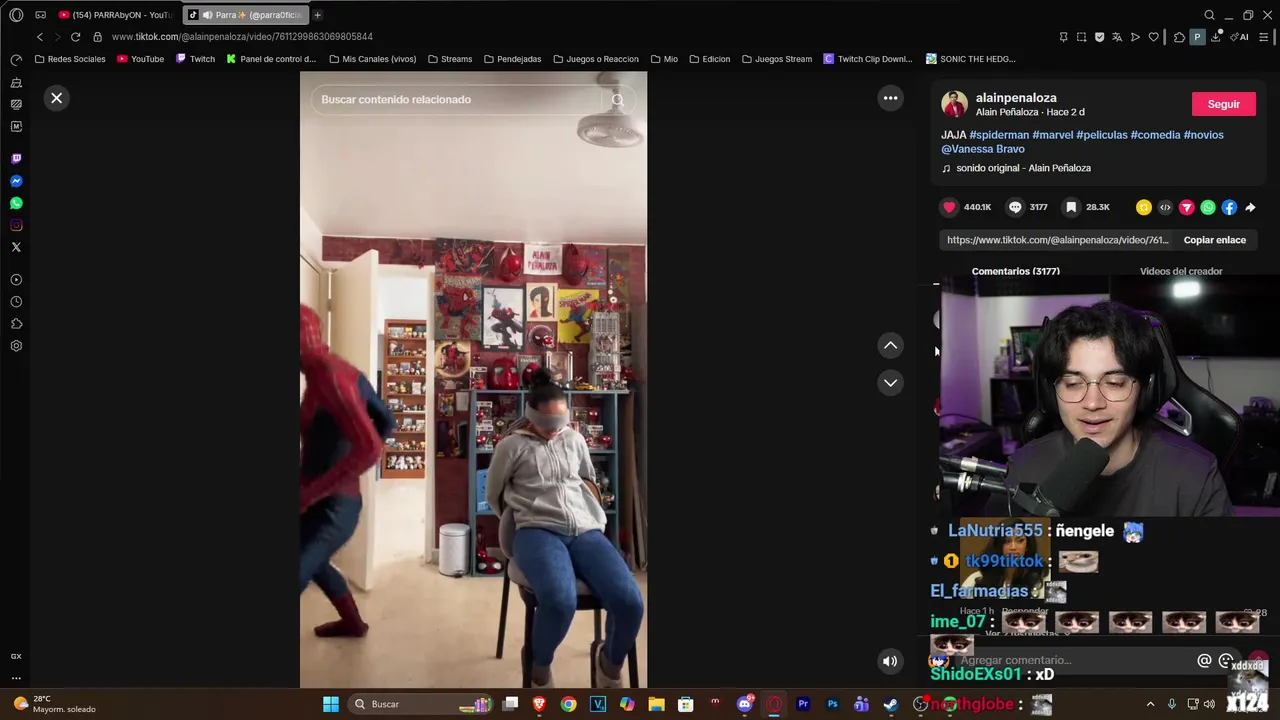Open a new browser tab with plus button
1280x720 pixels.
(318, 15)
